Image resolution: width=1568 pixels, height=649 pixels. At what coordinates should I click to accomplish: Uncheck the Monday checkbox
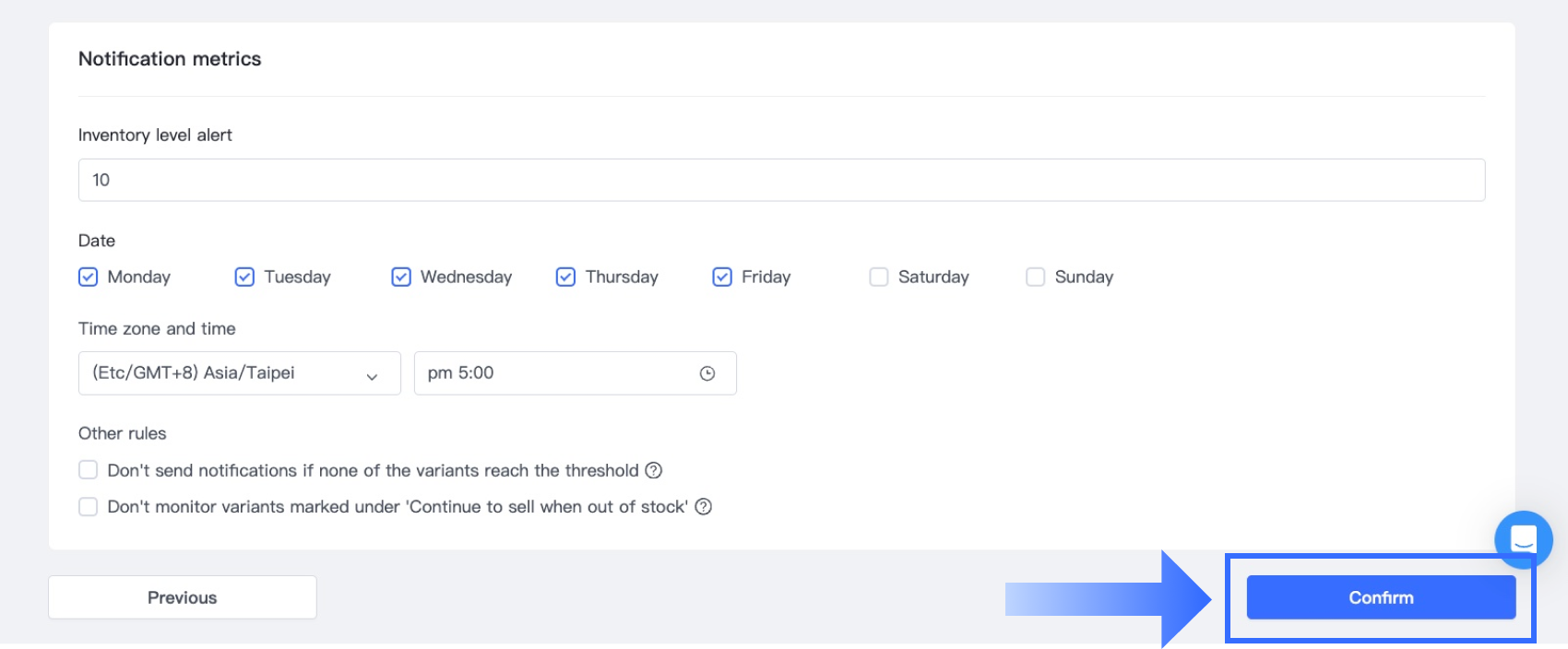(89, 277)
